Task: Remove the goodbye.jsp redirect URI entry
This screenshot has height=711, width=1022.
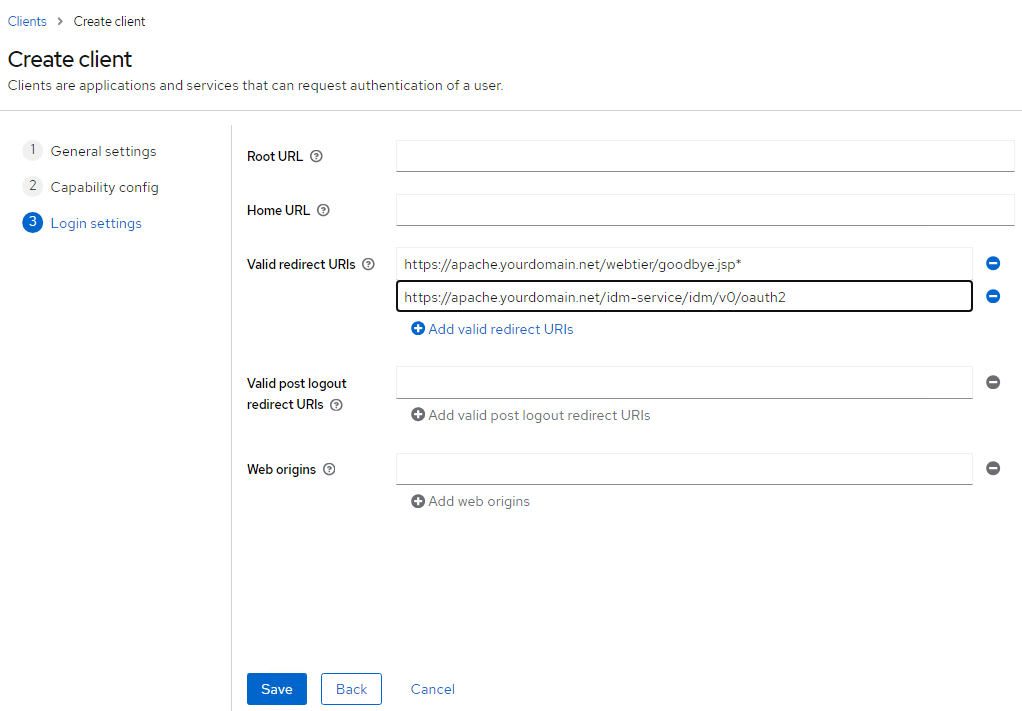Action: (992, 263)
